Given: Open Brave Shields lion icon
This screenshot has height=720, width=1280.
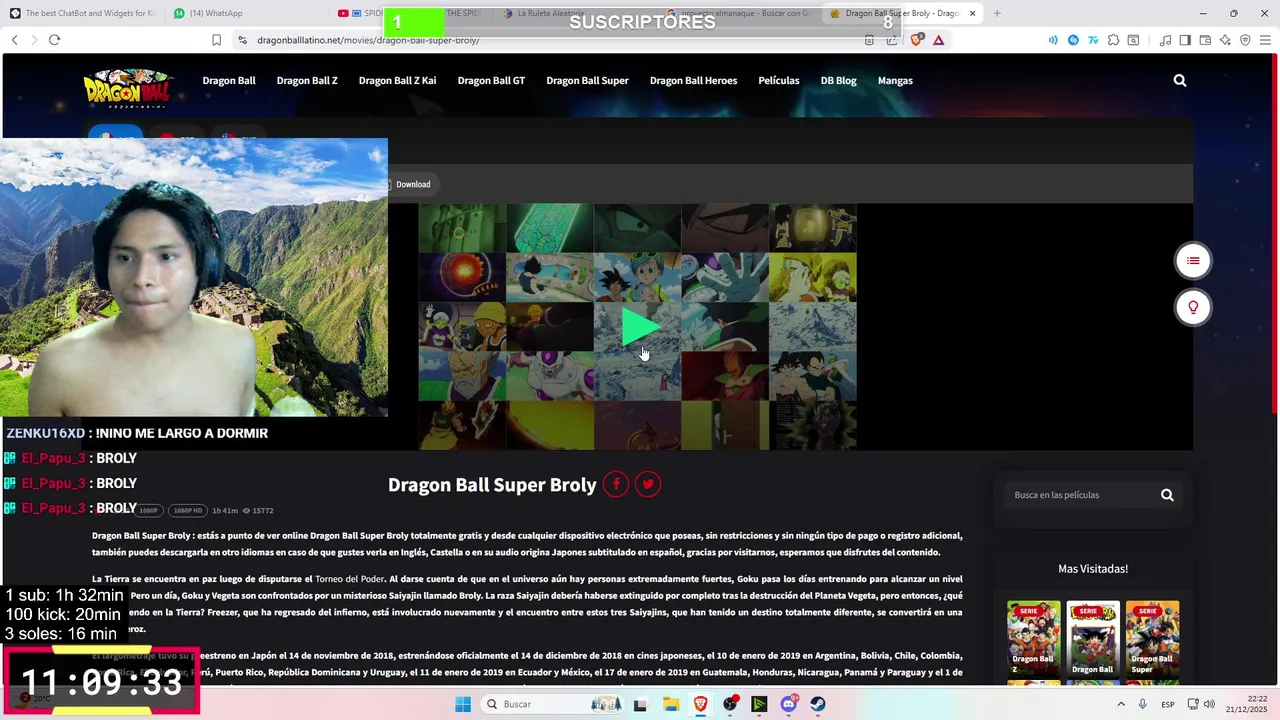Looking at the screenshot, I should click(x=918, y=40).
